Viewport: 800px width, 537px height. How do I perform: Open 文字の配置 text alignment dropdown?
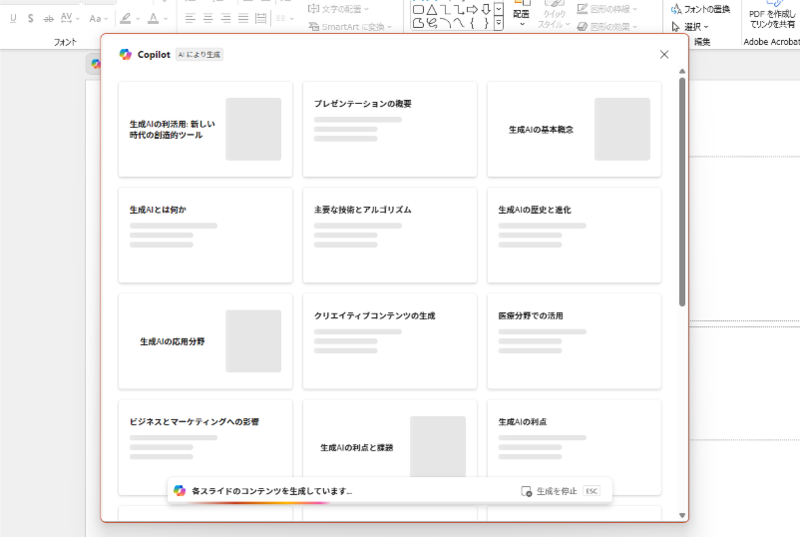(x=338, y=9)
